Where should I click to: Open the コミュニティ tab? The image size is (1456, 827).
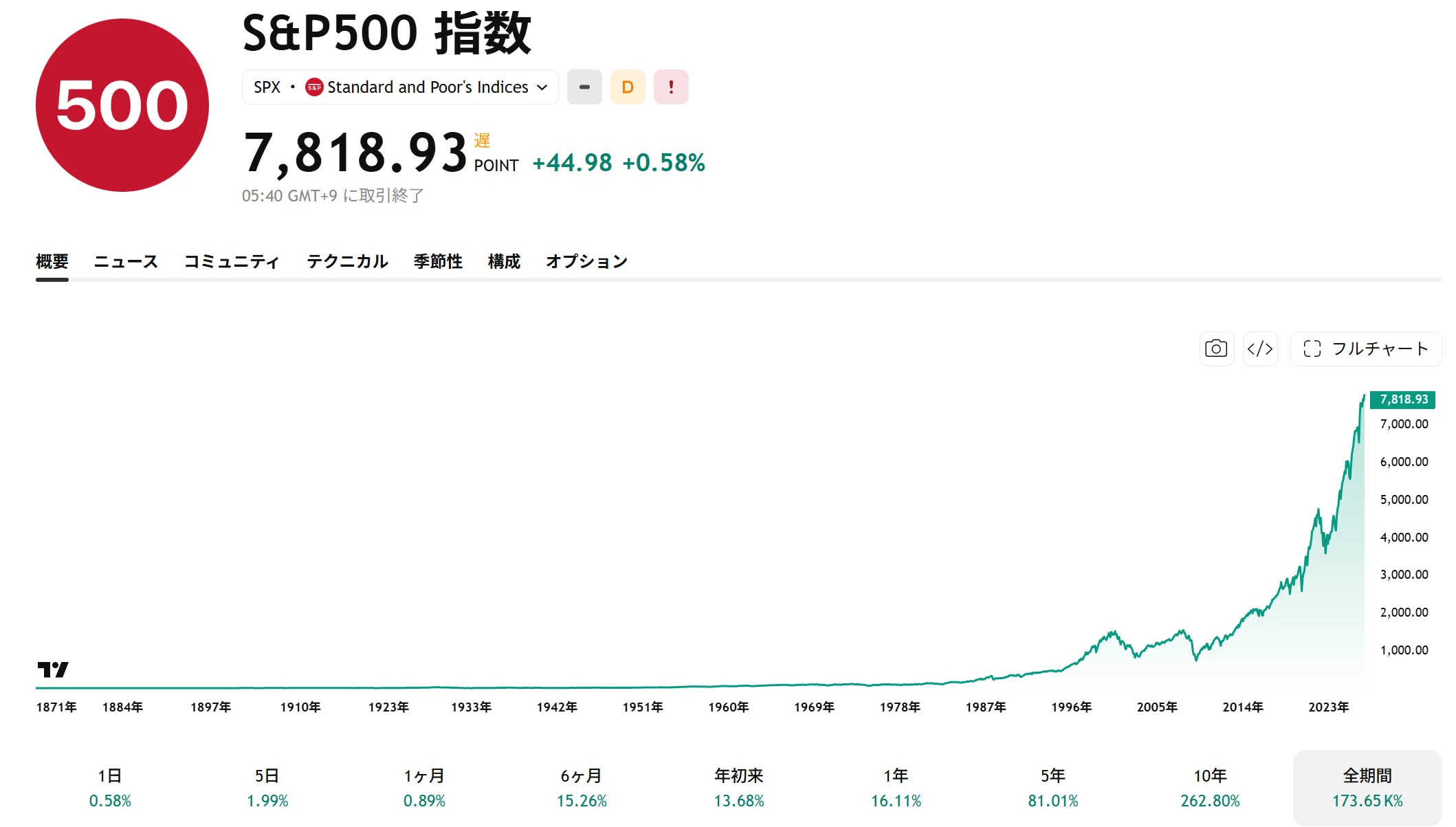[232, 261]
